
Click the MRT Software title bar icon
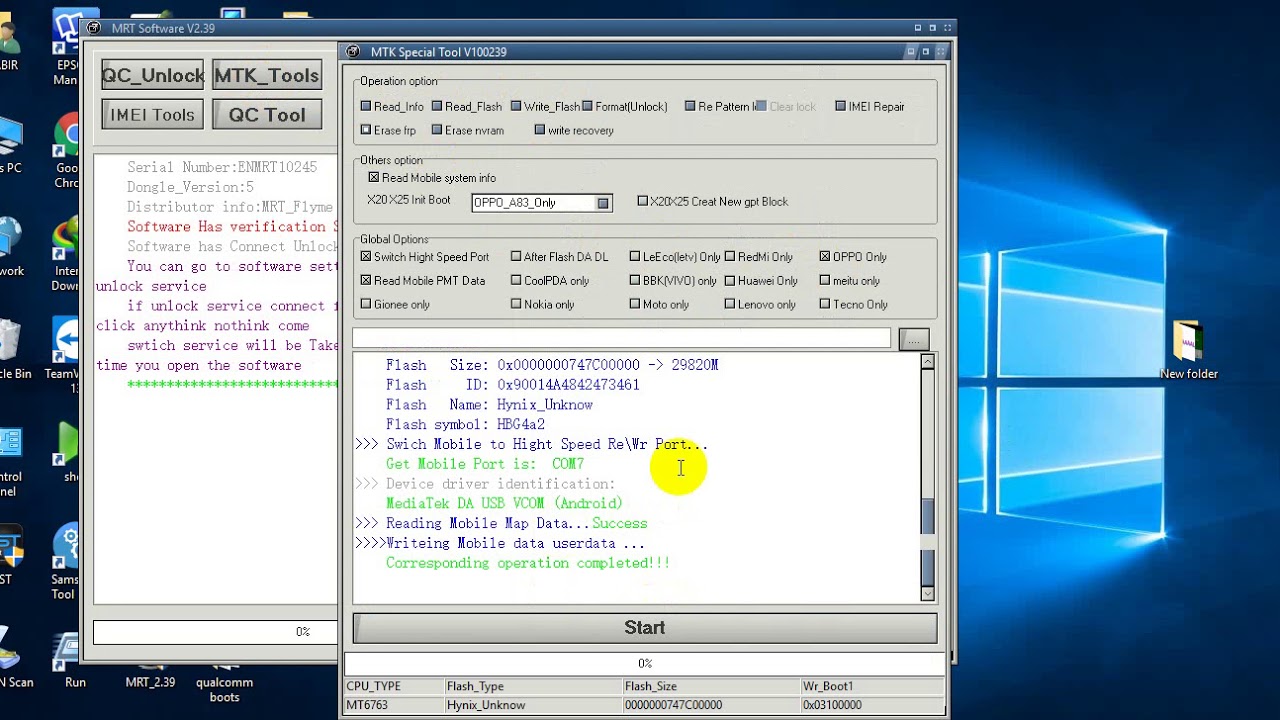coord(94,28)
